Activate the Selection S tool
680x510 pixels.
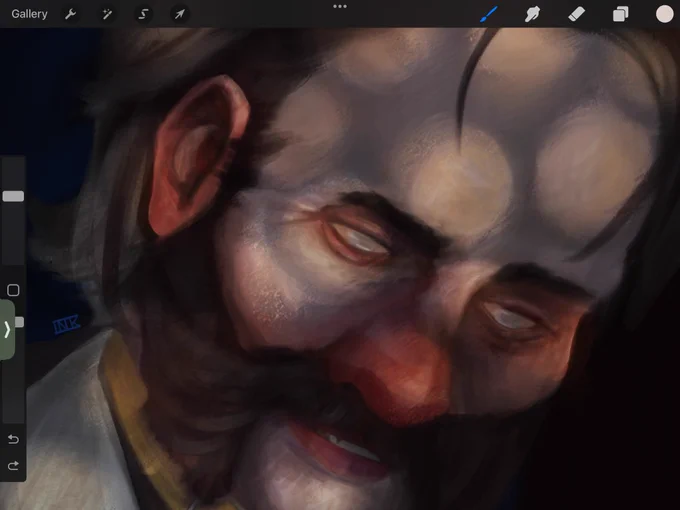coord(143,14)
